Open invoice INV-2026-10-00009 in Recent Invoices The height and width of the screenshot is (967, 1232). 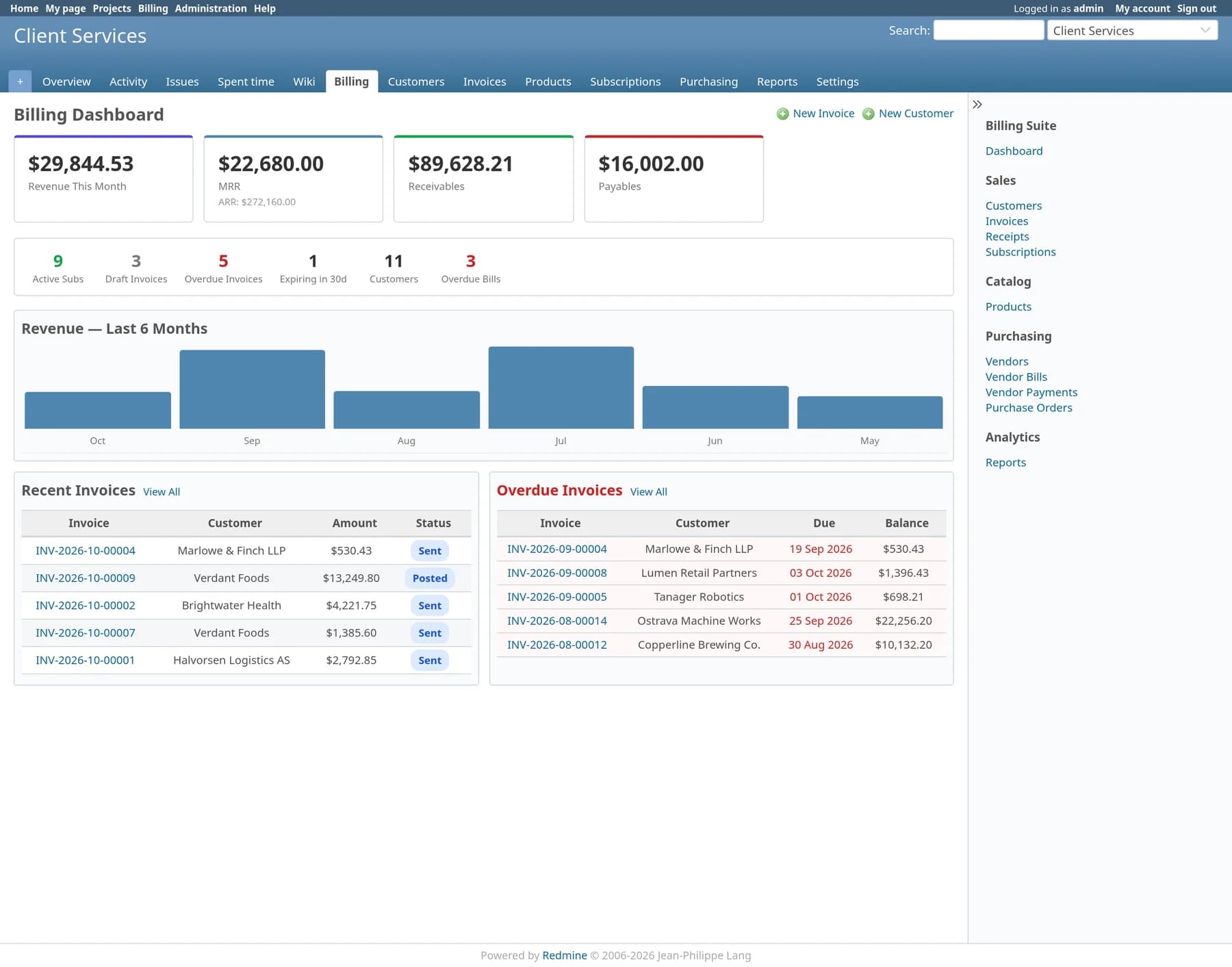click(86, 578)
